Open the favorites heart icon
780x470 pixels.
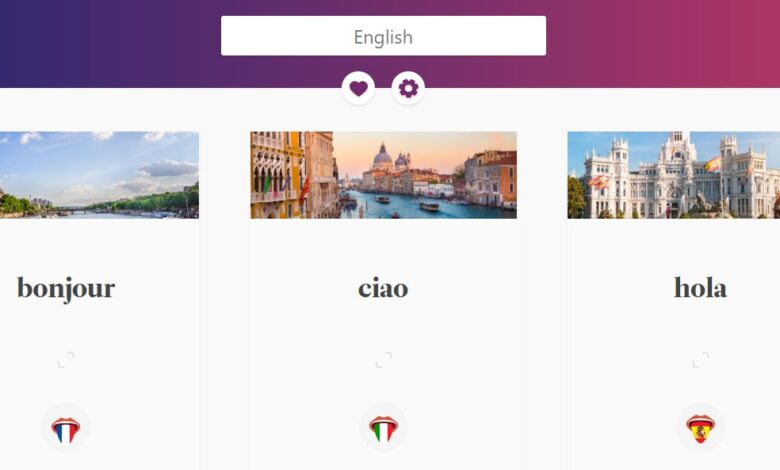358,89
